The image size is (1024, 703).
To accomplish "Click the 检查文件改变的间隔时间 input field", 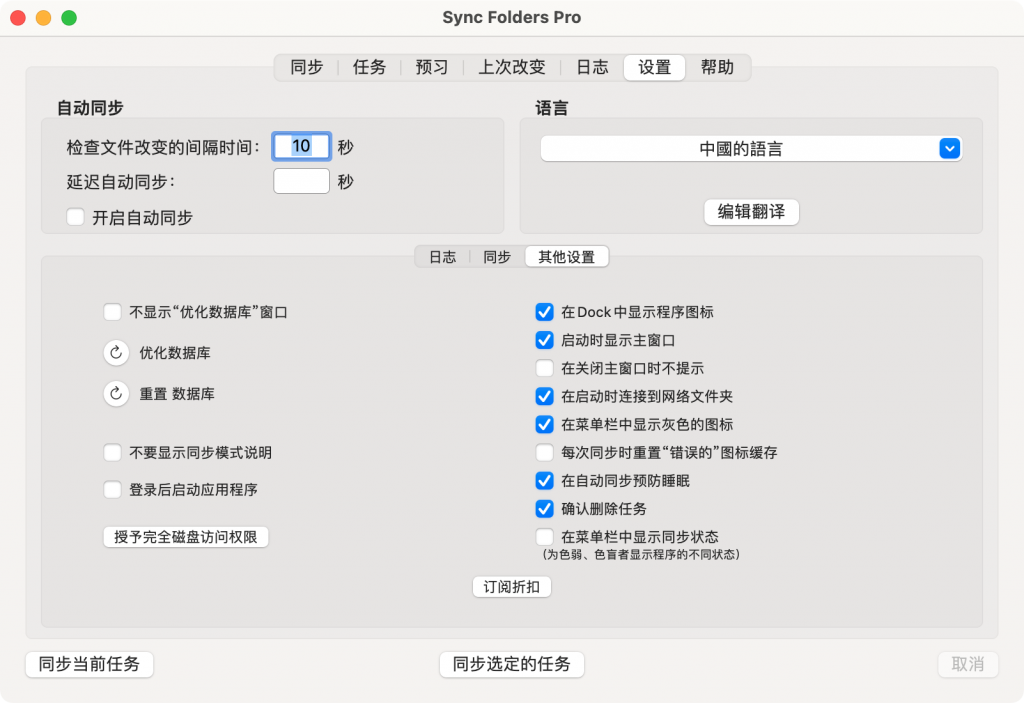I will tap(301, 146).
